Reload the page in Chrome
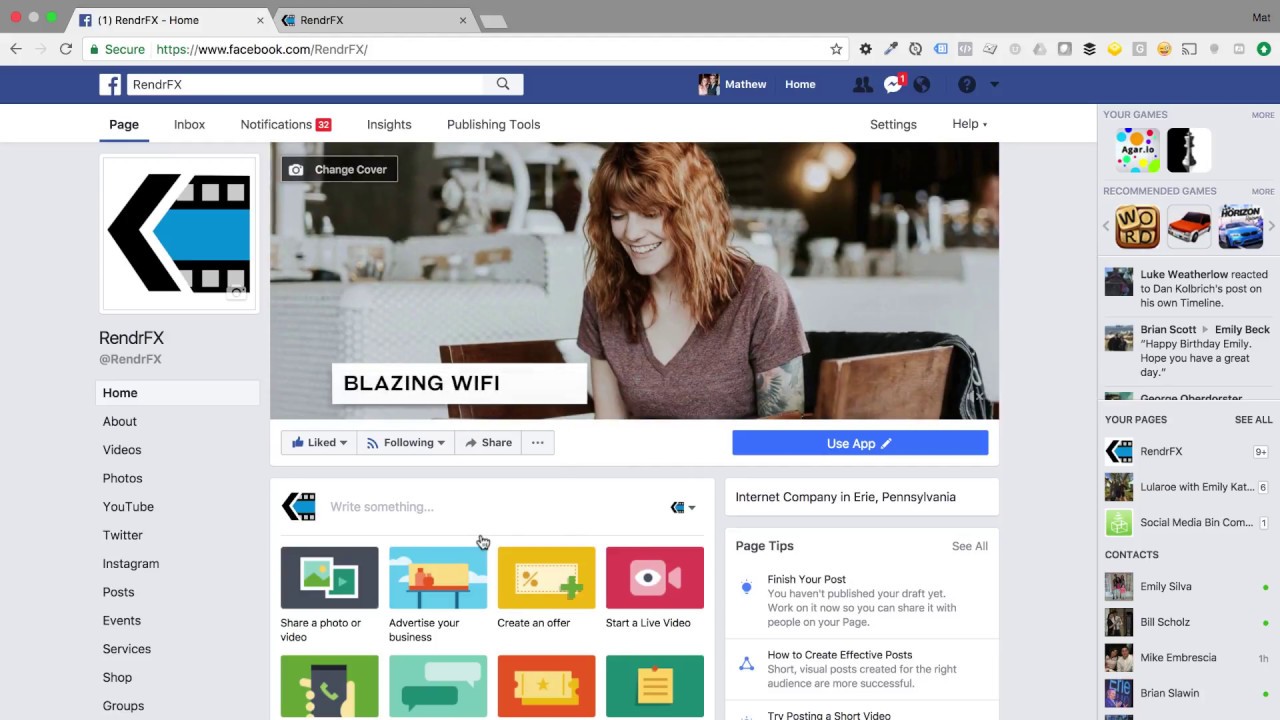 66,49
